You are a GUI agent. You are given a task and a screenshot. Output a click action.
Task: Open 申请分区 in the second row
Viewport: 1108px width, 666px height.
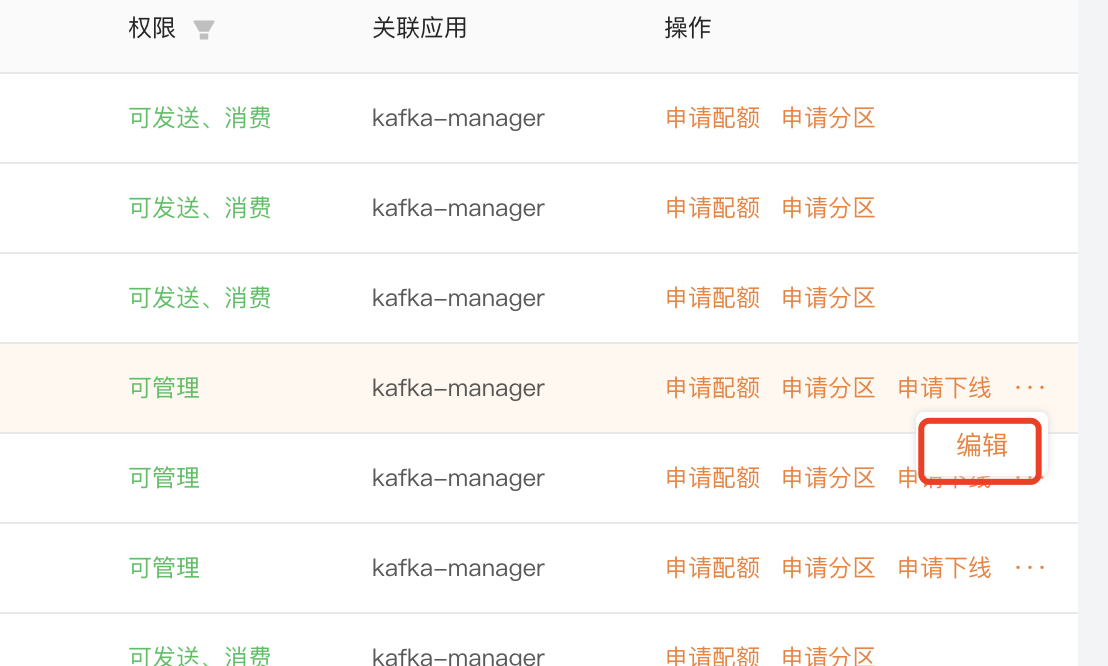[x=829, y=208]
